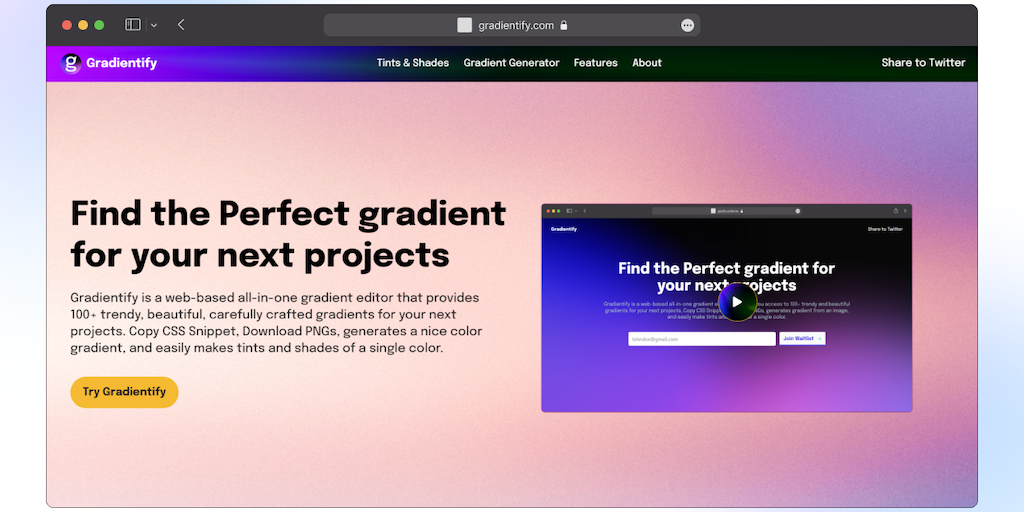Click the preview window's plus tab icon
This screenshot has height=512, width=1024.
(904, 211)
